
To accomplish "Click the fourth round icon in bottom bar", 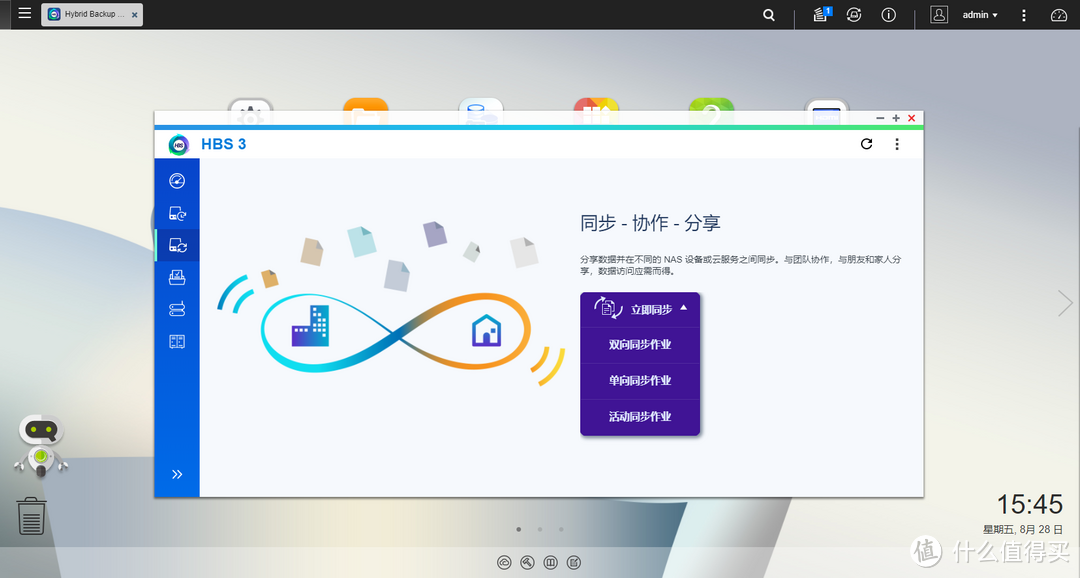I will (574, 563).
